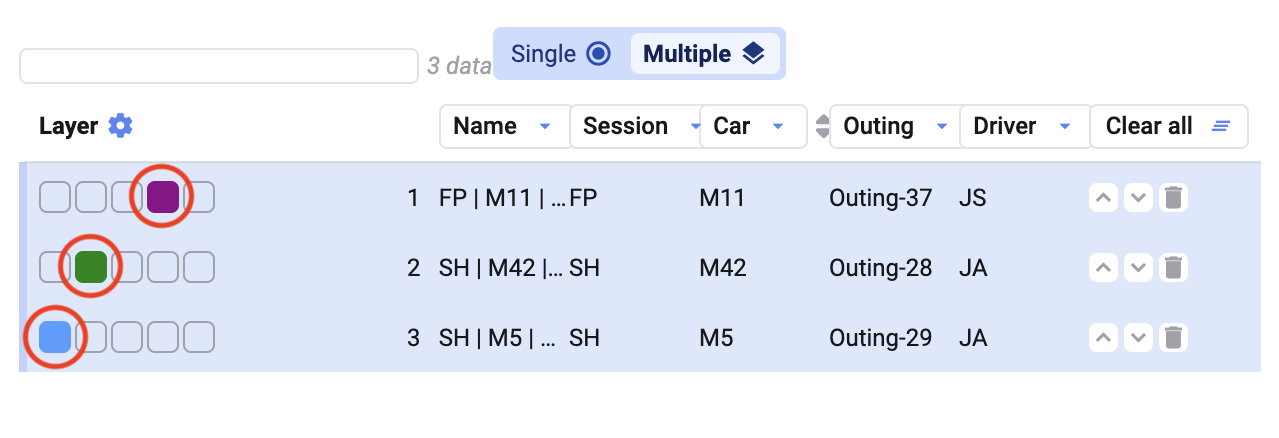The height and width of the screenshot is (438, 1279).
Task: Enable the last layer box for the M42 row
Action: 199,268
